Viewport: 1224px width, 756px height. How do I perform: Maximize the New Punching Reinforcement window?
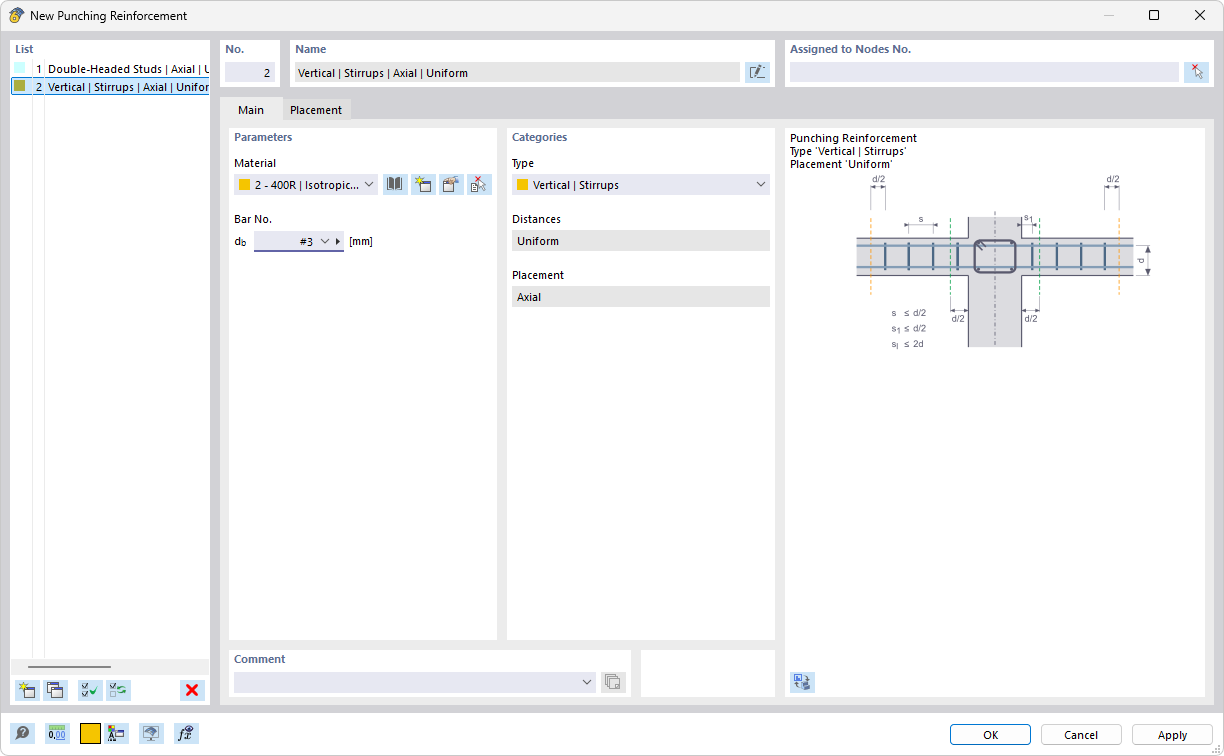pos(1154,15)
